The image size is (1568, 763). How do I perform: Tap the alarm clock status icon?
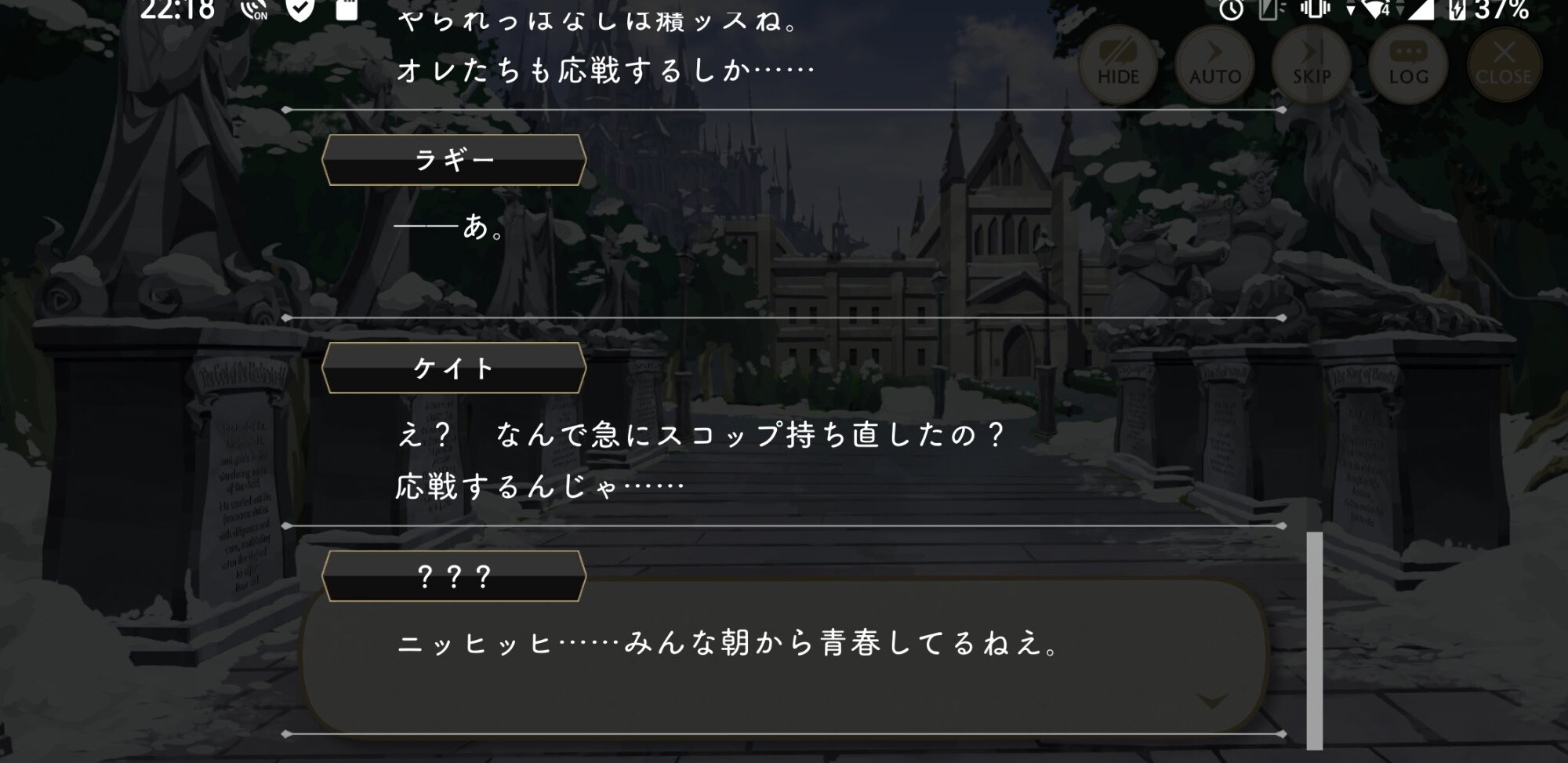(1231, 9)
